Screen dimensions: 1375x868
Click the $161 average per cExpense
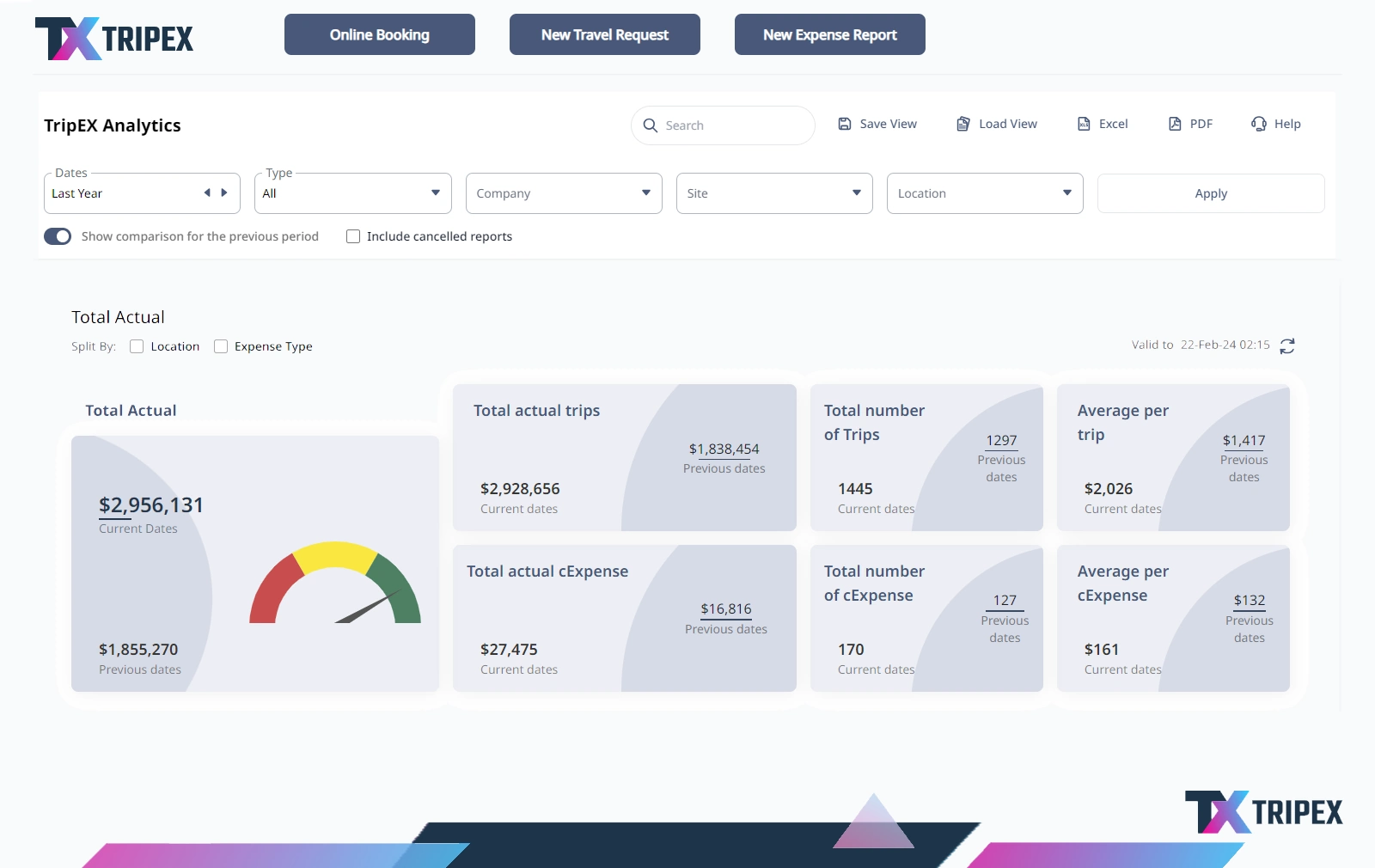click(x=1102, y=650)
